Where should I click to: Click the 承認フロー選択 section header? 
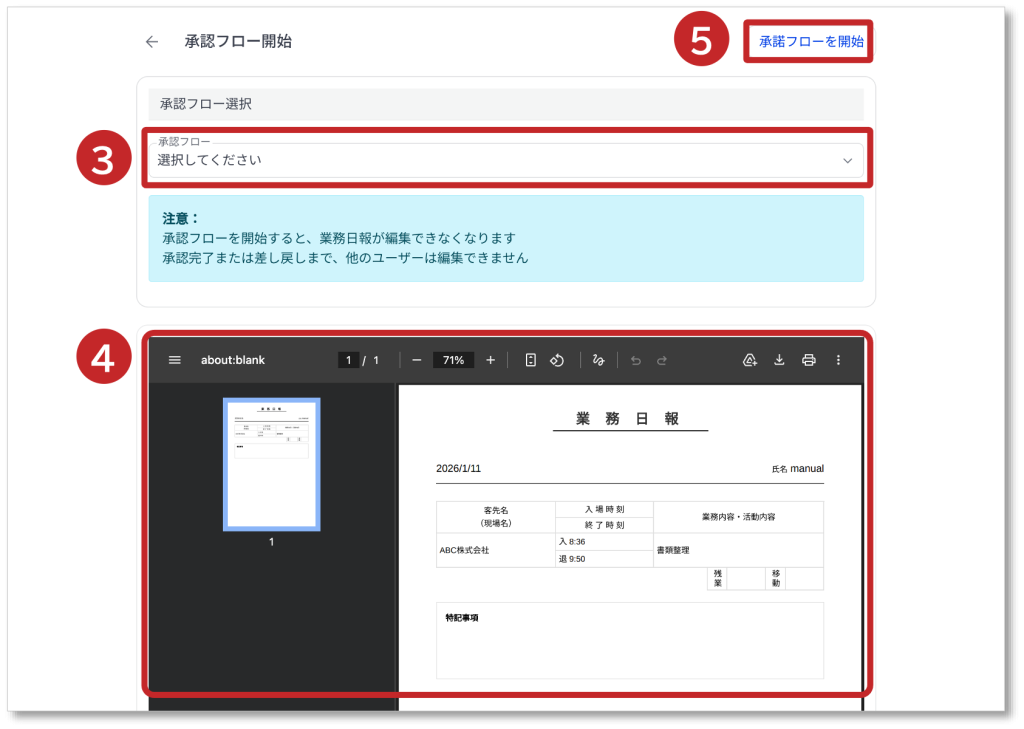pyautogui.click(x=505, y=104)
